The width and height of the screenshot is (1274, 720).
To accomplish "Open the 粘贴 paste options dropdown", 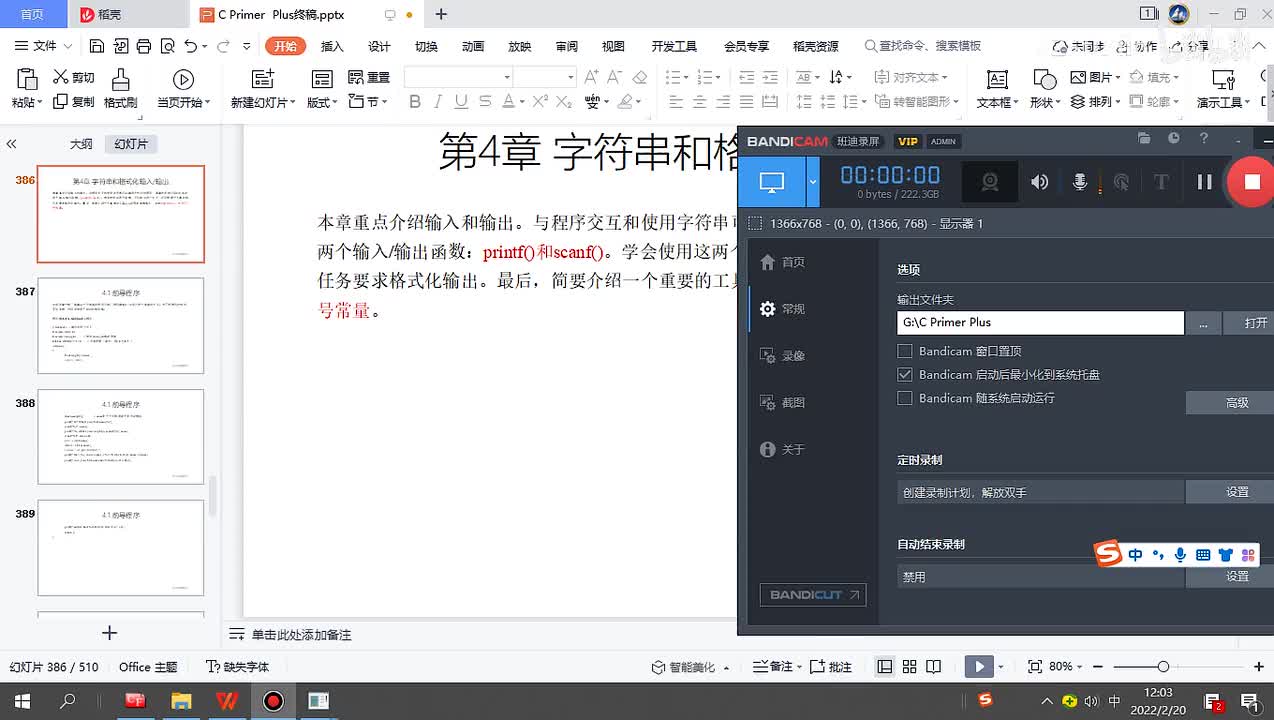I will pos(27,102).
